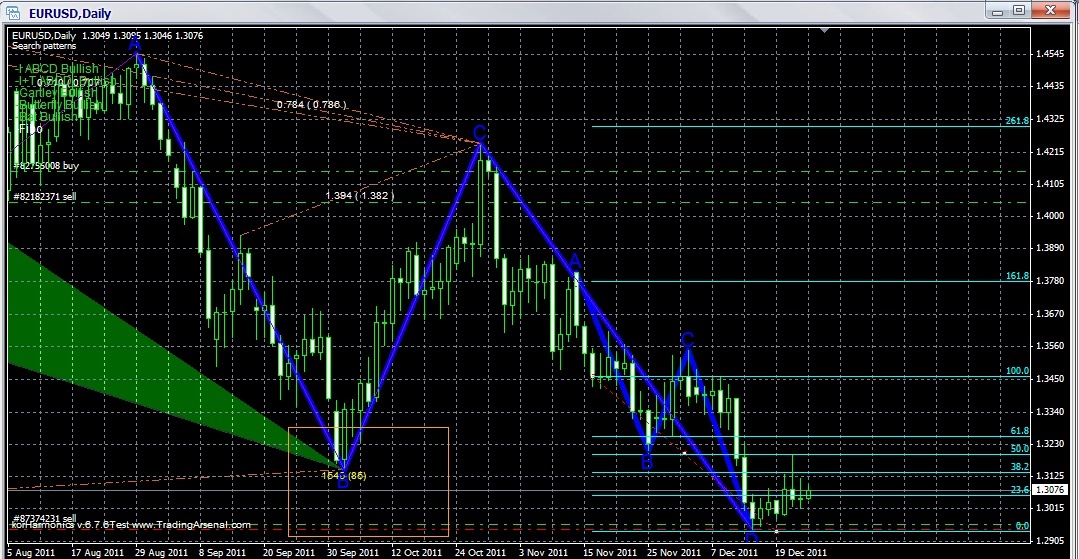
Task: Click the 1.2905 price scale value
Action: click(1050, 540)
